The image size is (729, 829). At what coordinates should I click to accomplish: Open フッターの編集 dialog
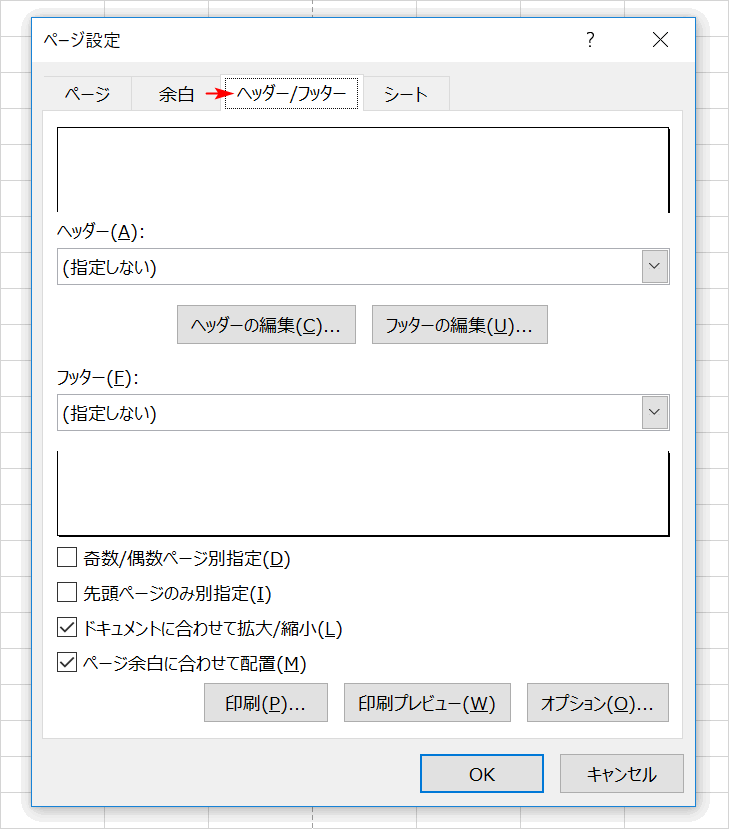pyautogui.click(x=459, y=325)
